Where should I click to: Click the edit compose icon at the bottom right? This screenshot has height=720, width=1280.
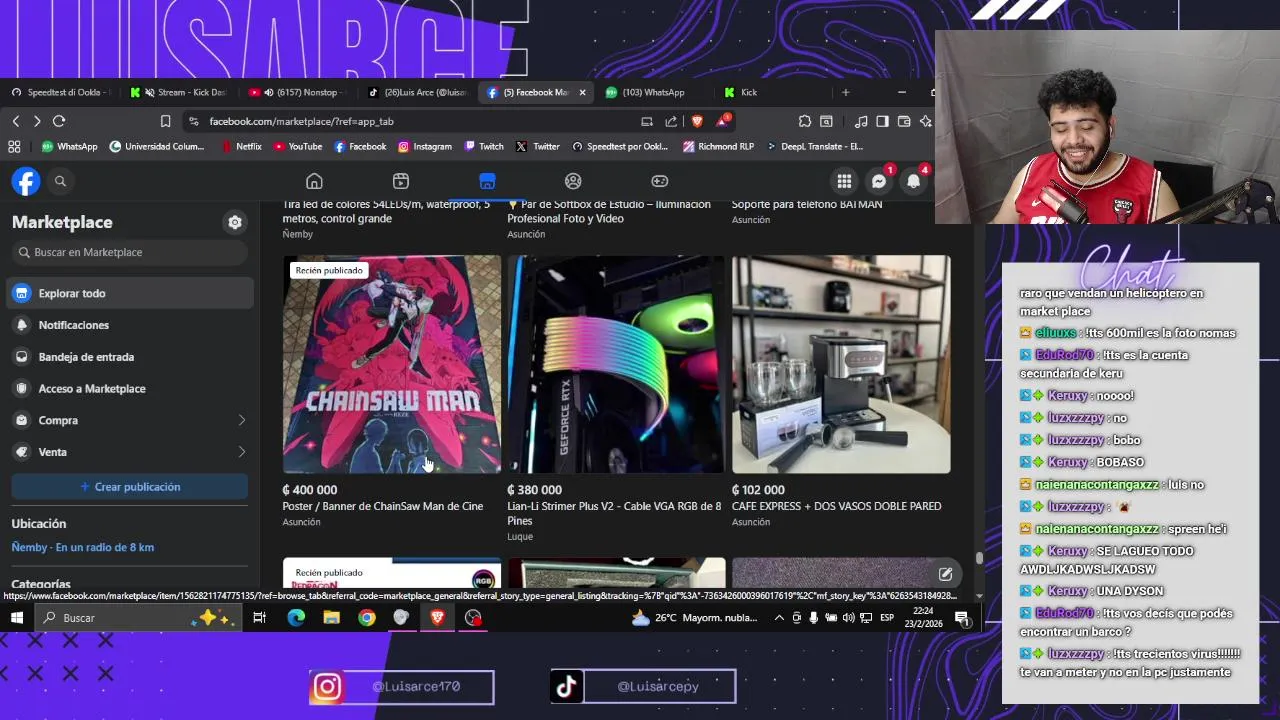pos(945,574)
